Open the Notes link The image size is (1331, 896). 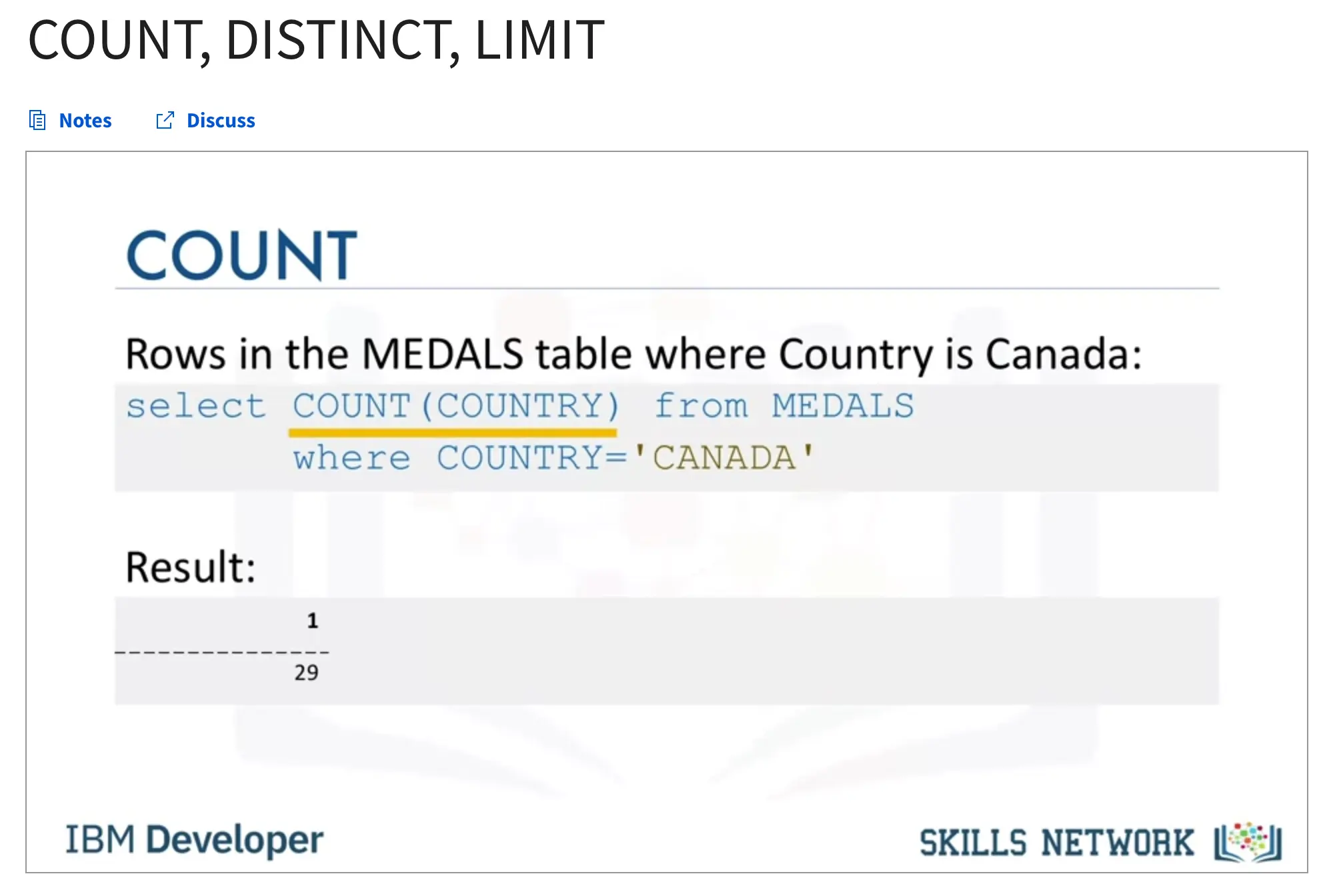85,121
